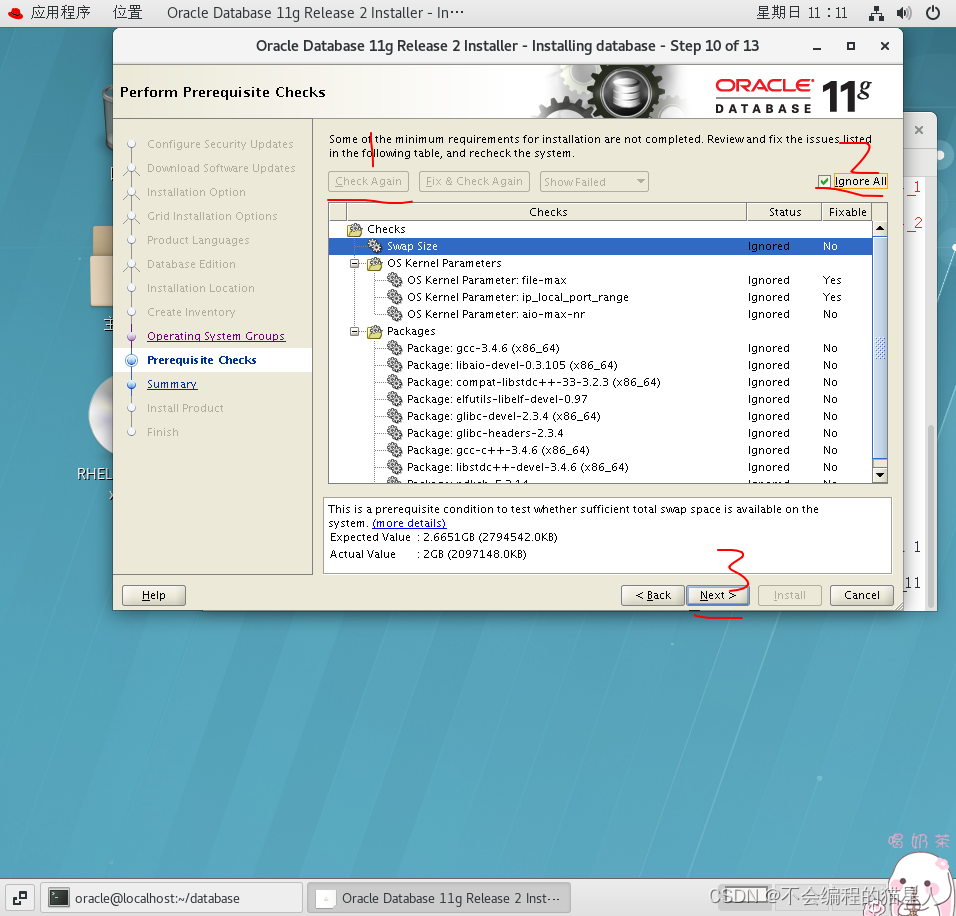
Task: Click the Back button
Action: (653, 595)
